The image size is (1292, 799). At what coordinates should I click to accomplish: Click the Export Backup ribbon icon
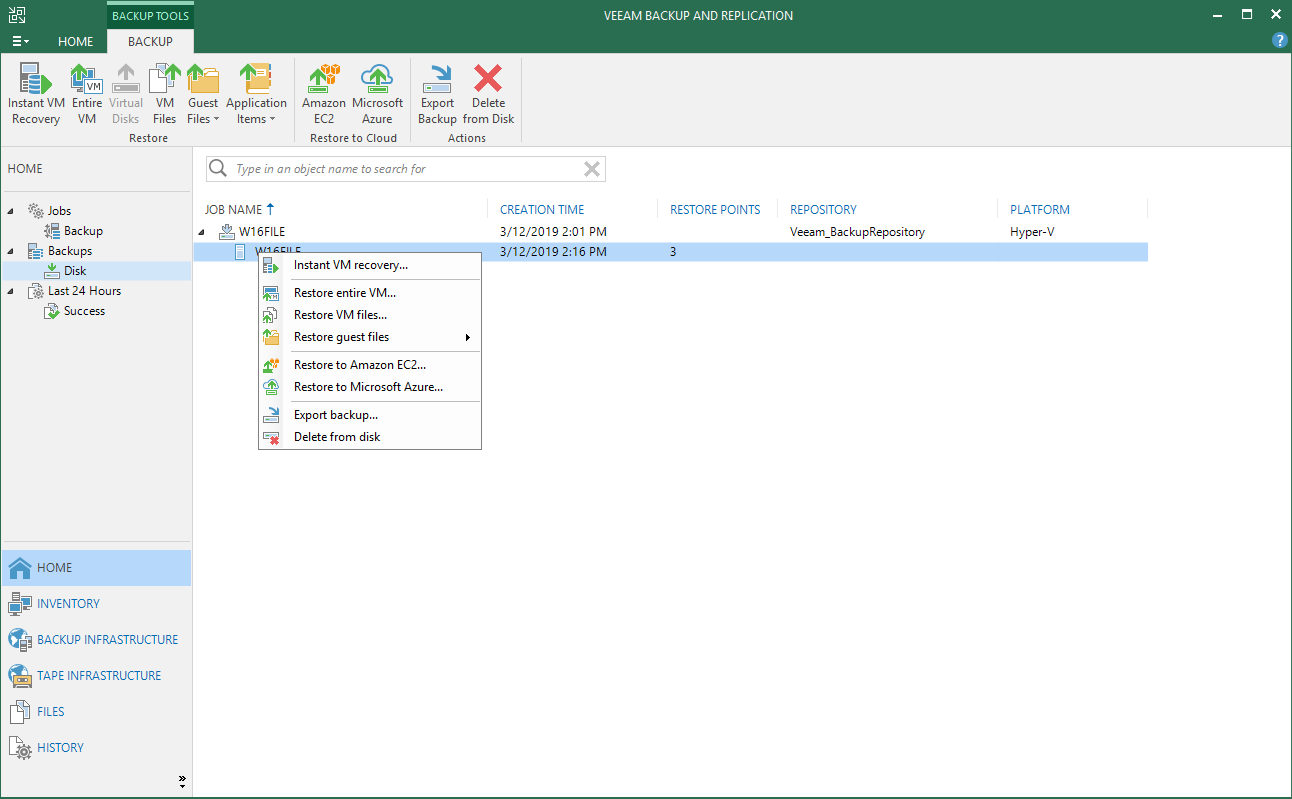[437, 94]
